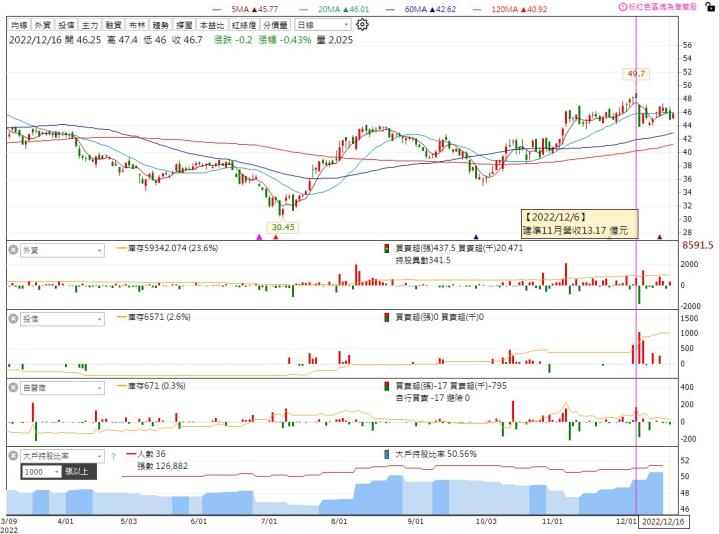Click the 30.45 low price label
Screen dimensions: 720x534
coord(283,227)
